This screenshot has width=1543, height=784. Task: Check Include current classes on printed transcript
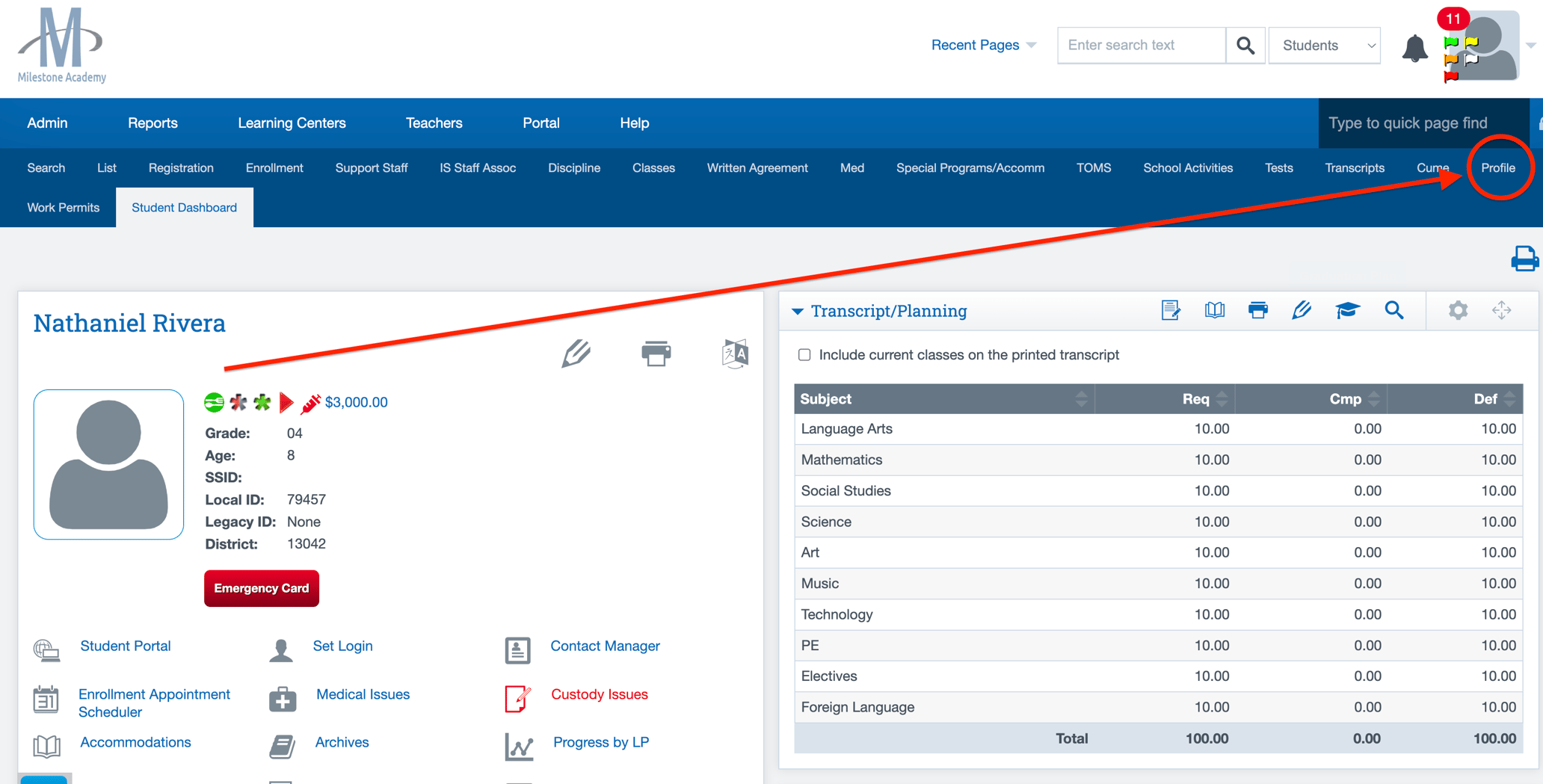804,355
